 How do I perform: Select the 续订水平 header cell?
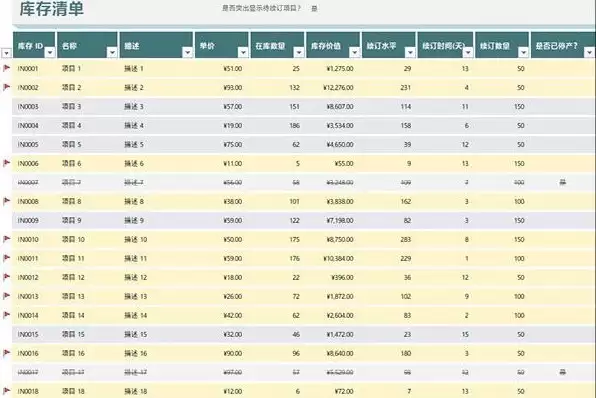(x=388, y=45)
